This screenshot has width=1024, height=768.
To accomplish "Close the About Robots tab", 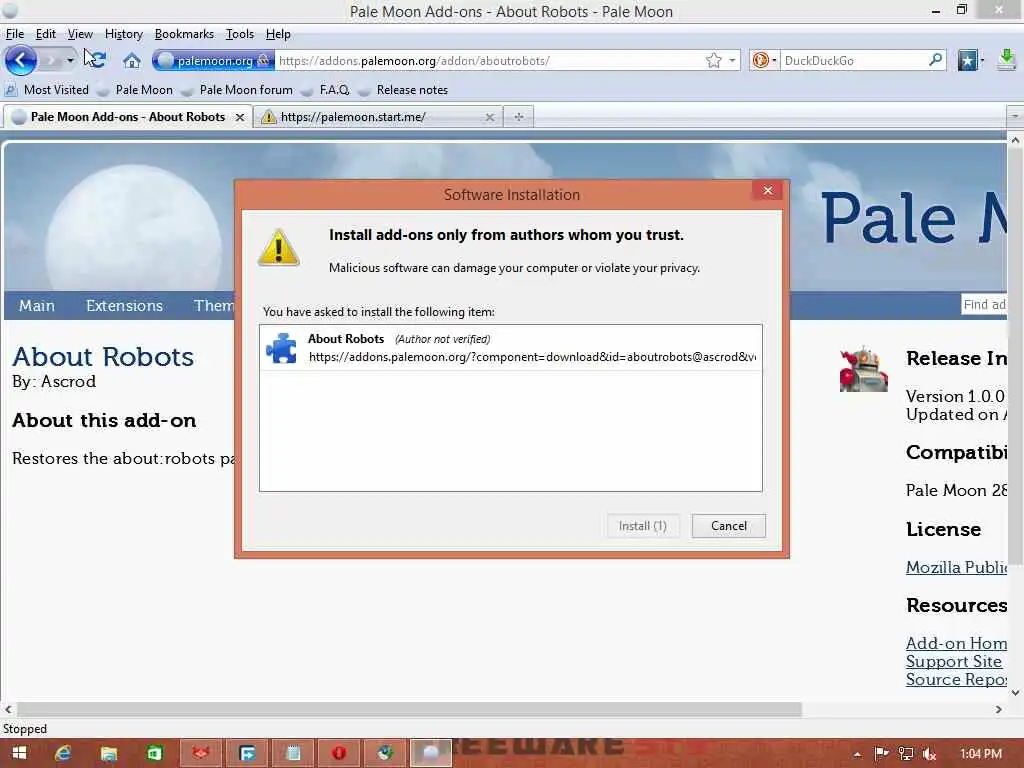I will (240, 117).
